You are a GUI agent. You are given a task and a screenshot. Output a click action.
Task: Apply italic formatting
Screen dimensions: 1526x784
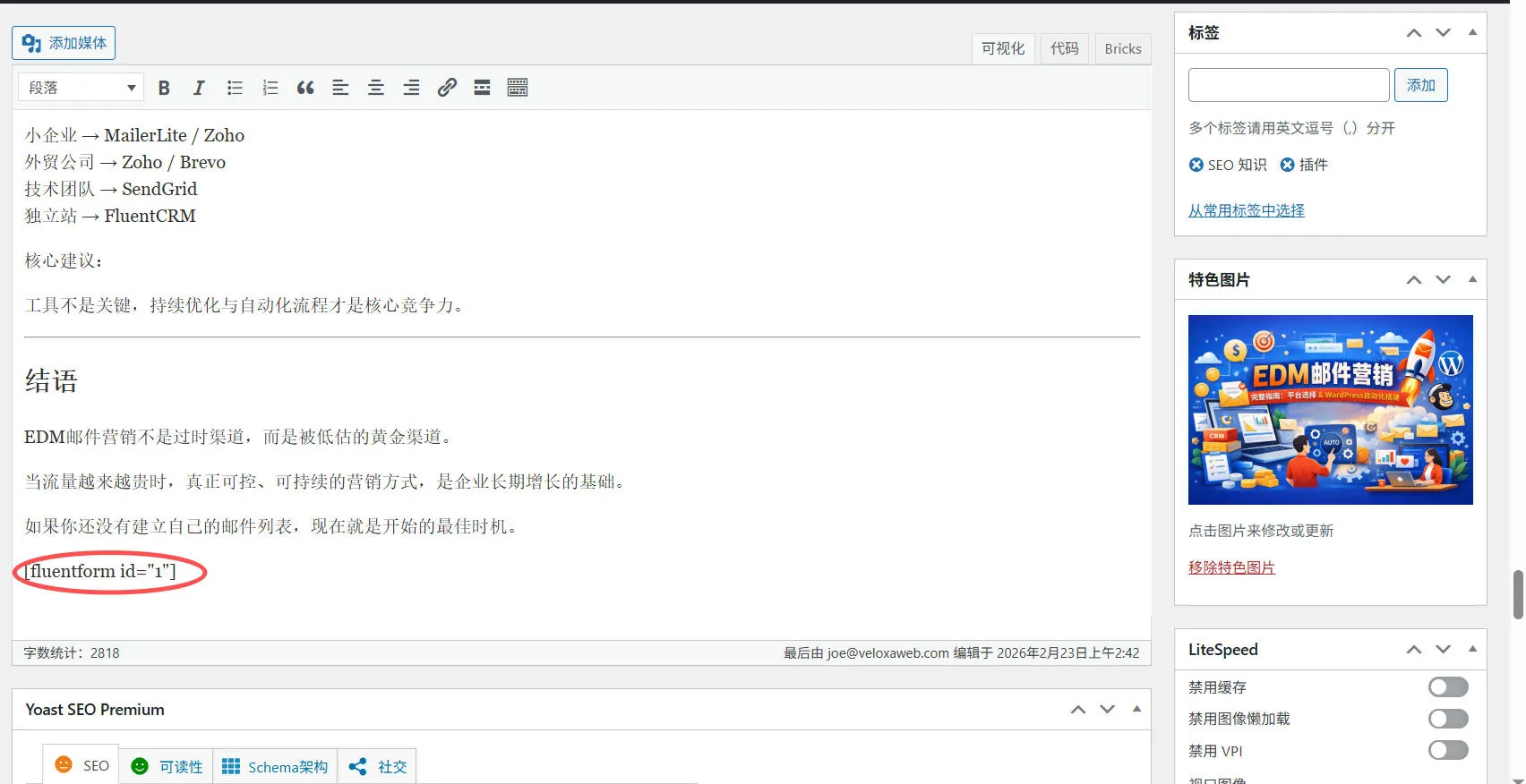tap(199, 88)
